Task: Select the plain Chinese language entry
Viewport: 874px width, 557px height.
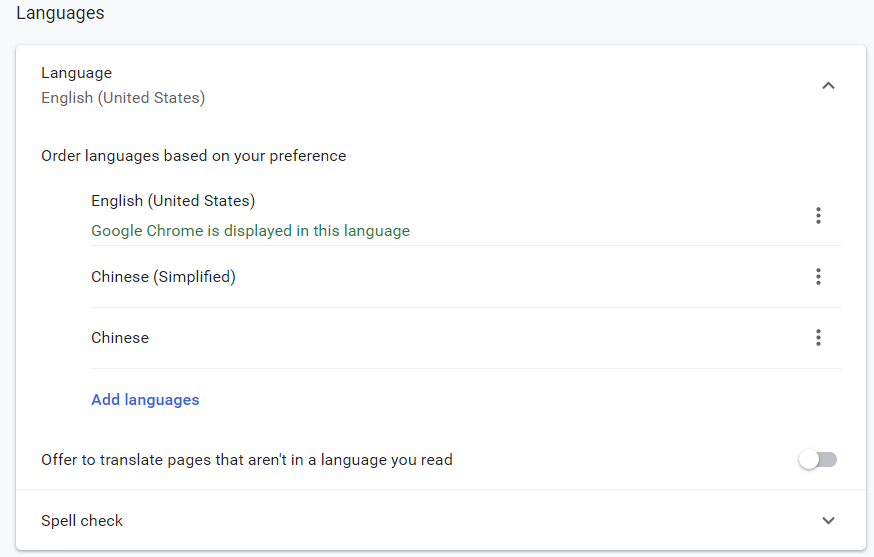Action: click(x=120, y=338)
